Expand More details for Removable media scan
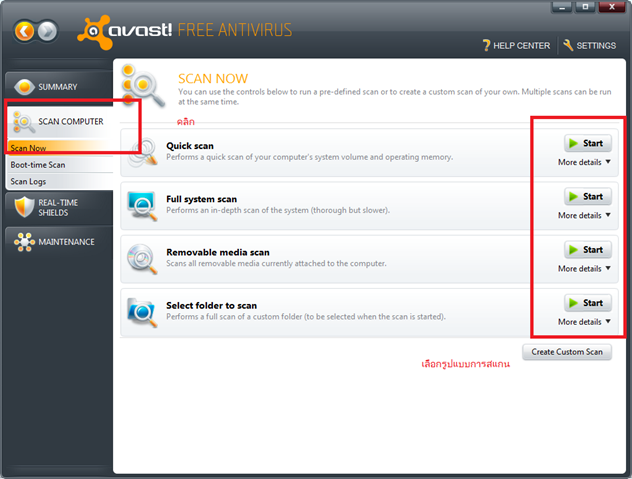 (x=584, y=268)
